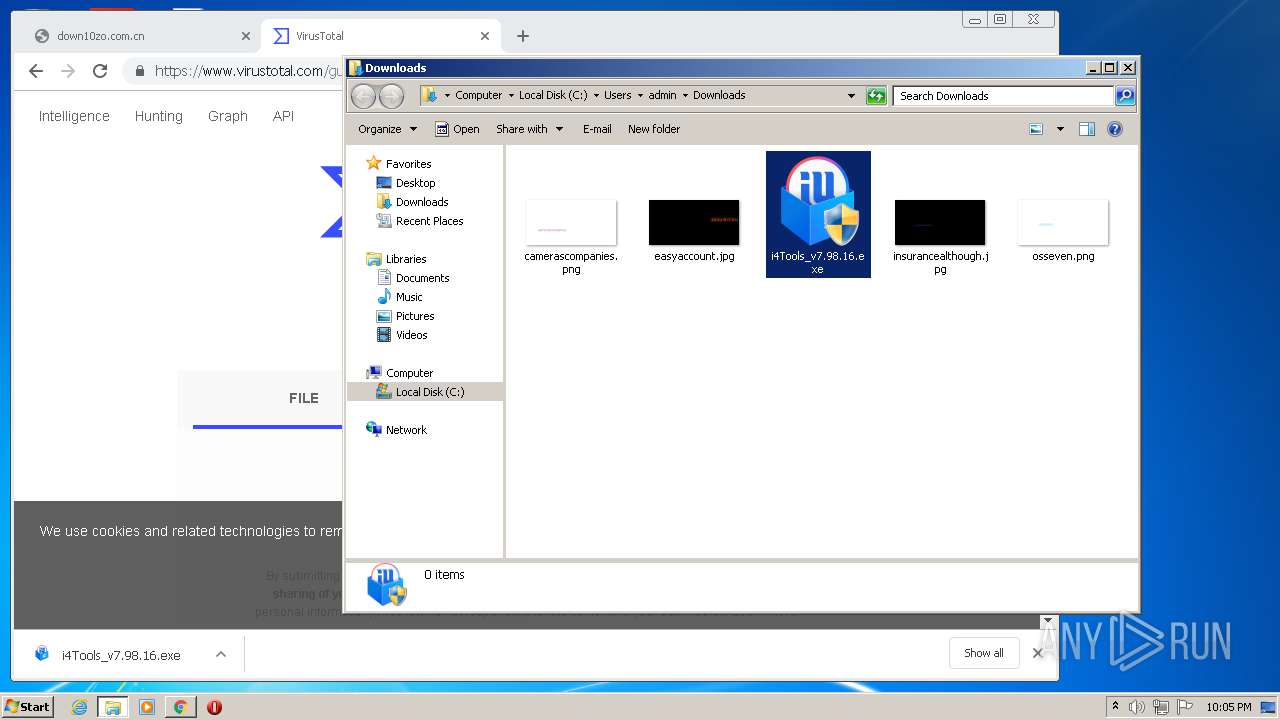Open Graph on VirusTotal page
1280x720 pixels.
[x=228, y=116]
